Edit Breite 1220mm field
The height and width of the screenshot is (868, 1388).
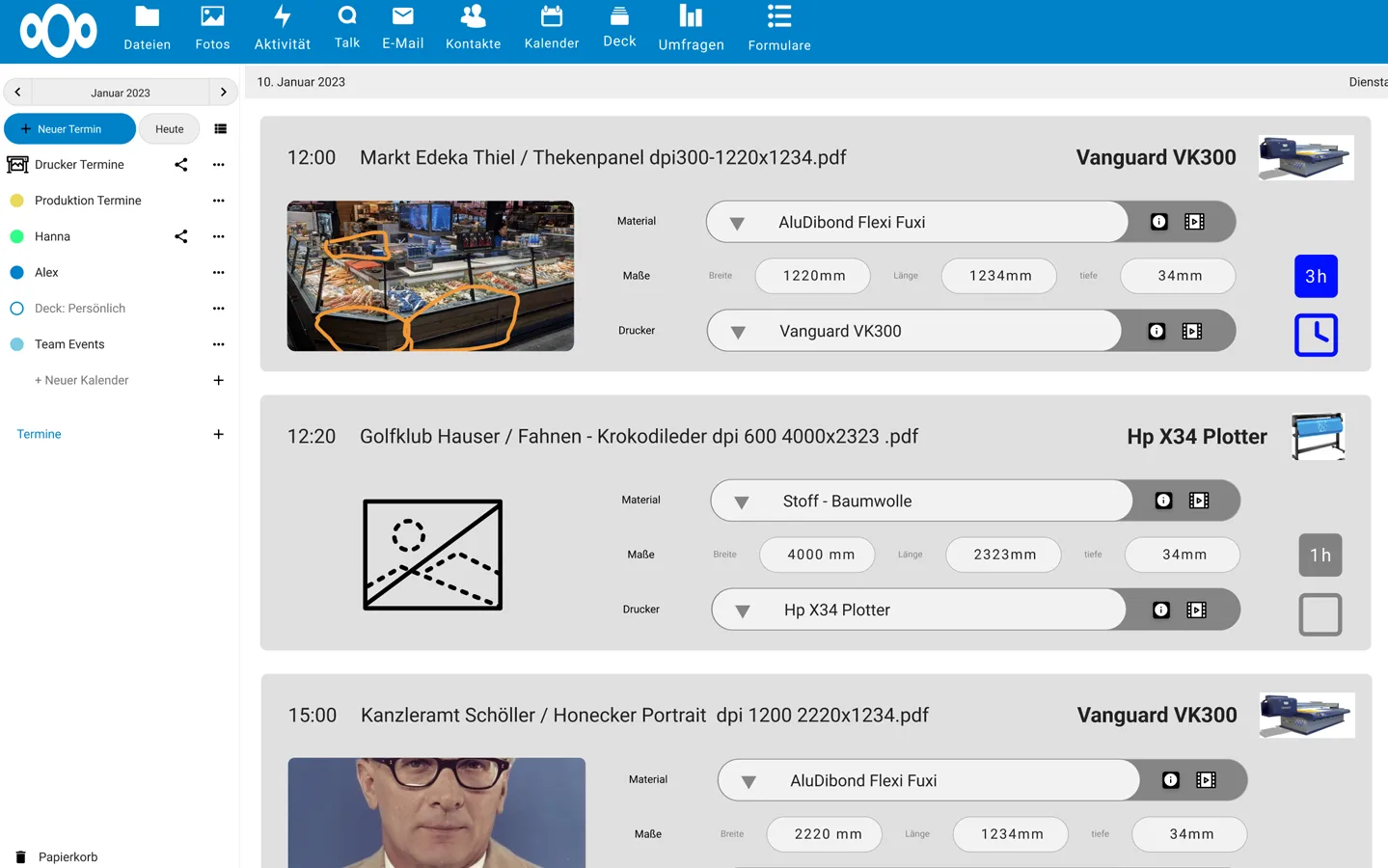(x=813, y=276)
